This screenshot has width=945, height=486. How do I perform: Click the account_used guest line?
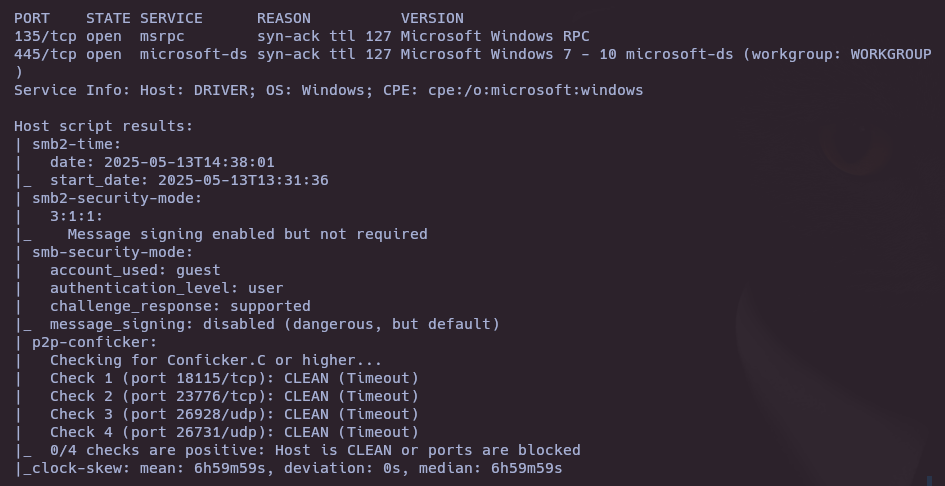[x=135, y=270]
